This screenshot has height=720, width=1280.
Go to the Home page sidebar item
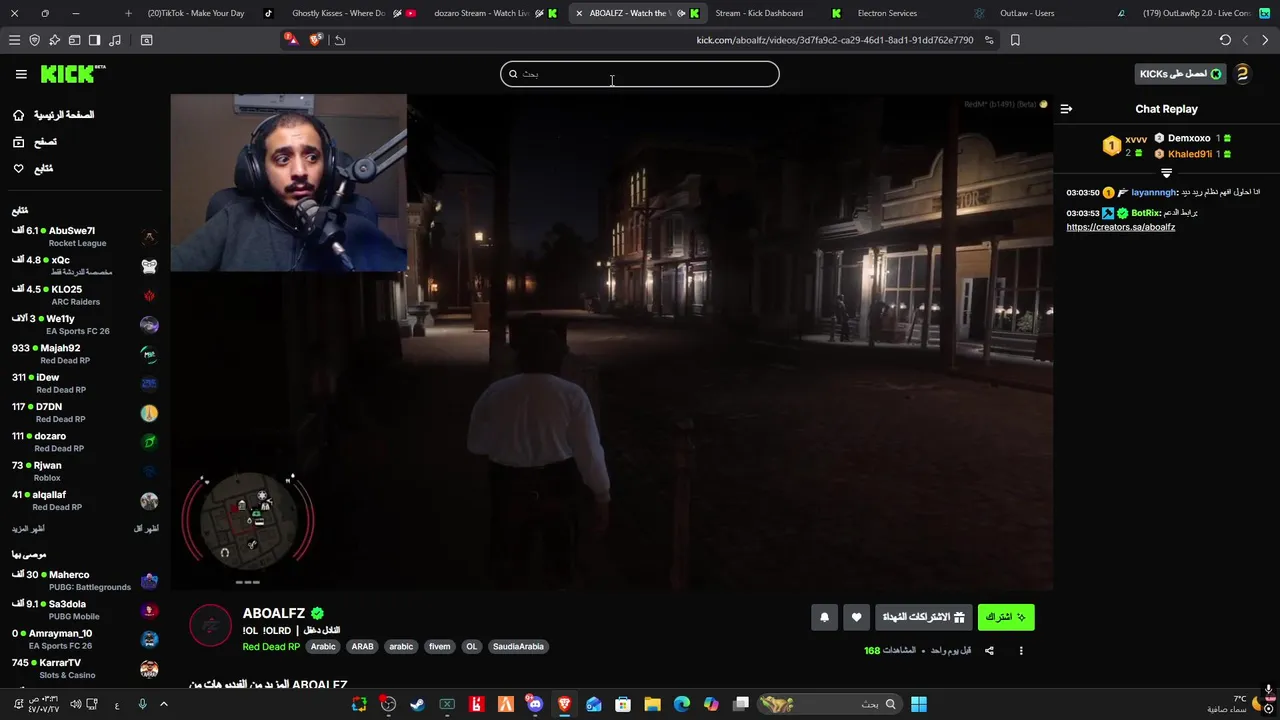point(53,115)
